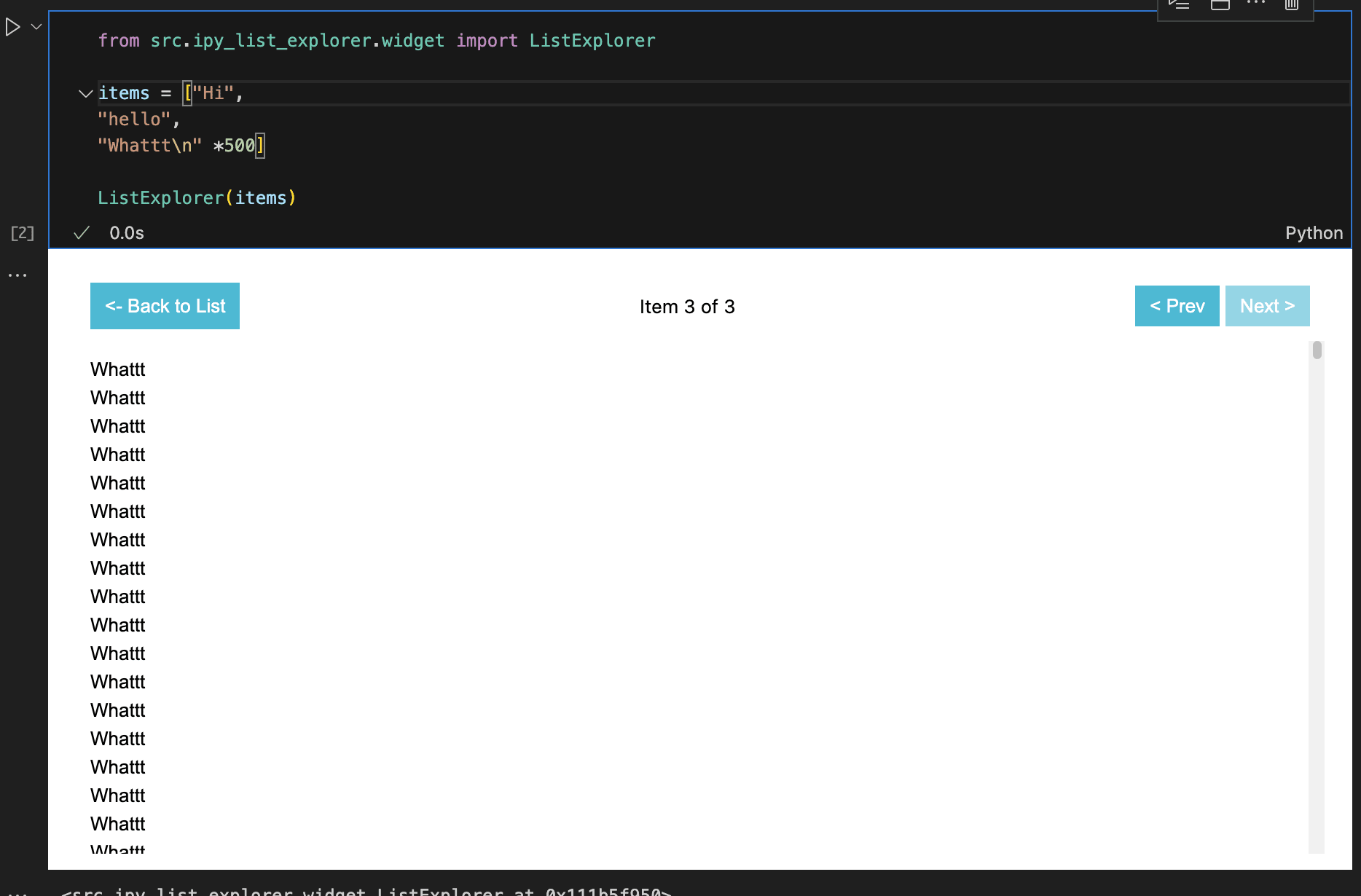This screenshot has width=1361, height=896.
Task: Click the ListExplorer import statement line
Action: tap(376, 41)
